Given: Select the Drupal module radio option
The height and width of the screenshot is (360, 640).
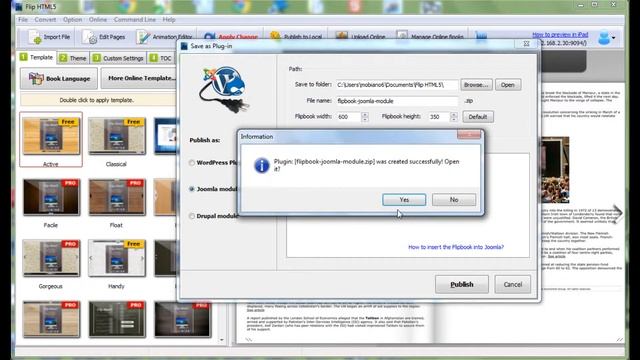Looking at the screenshot, I should [x=191, y=216].
